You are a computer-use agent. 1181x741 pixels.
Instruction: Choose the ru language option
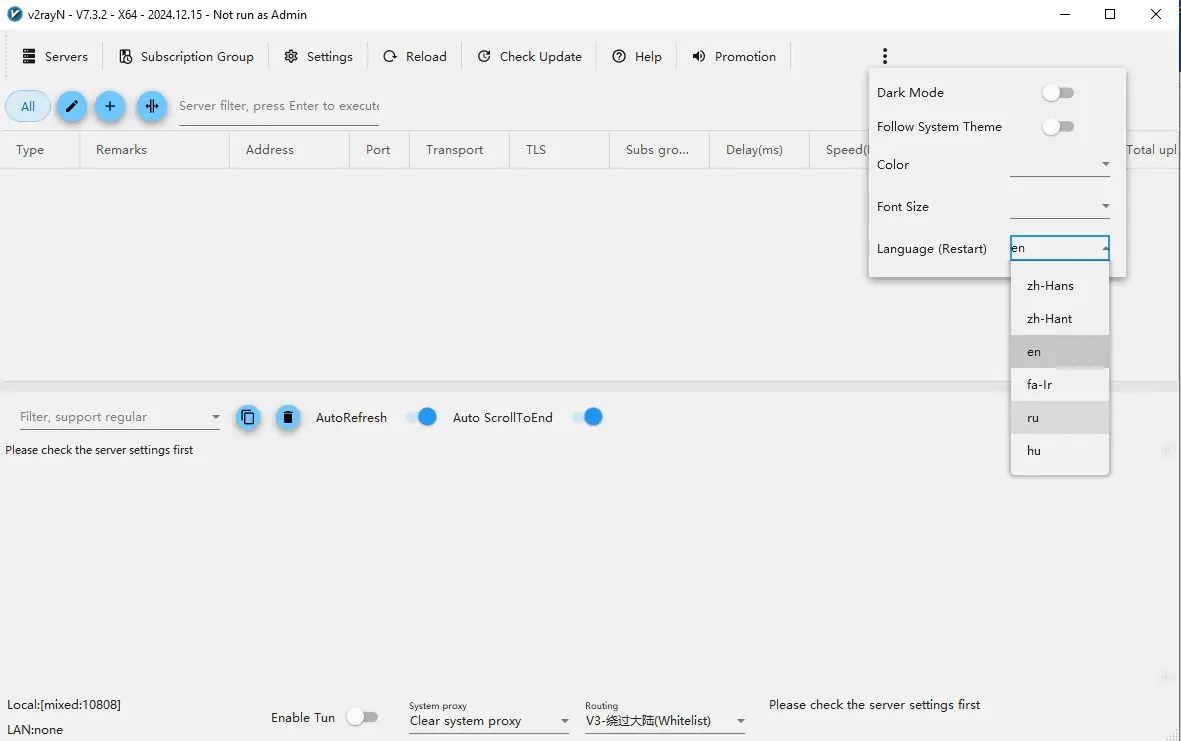[1034, 418]
